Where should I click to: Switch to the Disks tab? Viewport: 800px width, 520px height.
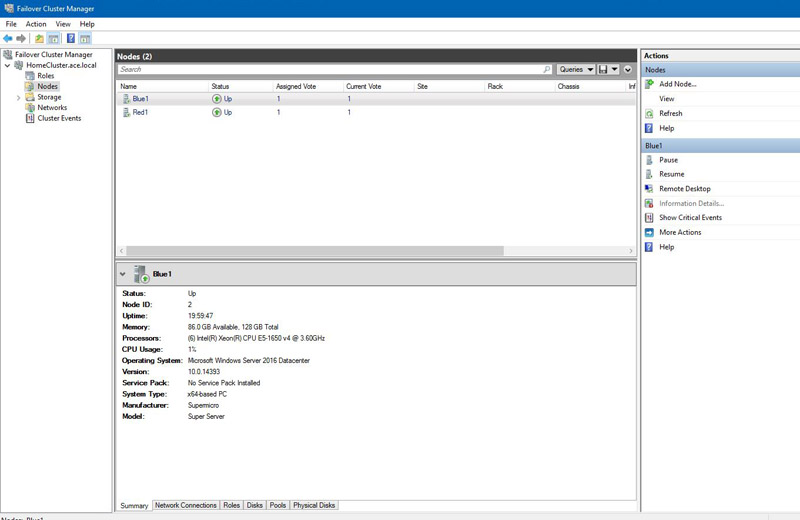[255, 505]
